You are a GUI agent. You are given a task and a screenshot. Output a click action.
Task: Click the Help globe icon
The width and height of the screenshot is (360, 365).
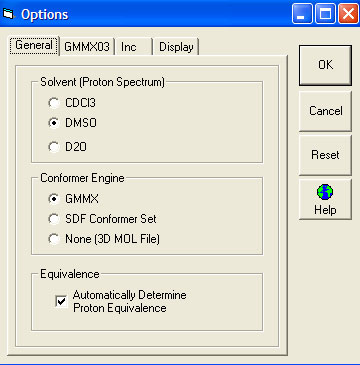[325, 193]
